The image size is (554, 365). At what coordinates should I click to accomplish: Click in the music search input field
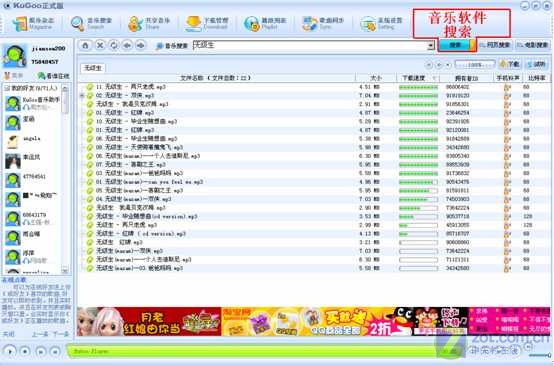click(310, 46)
